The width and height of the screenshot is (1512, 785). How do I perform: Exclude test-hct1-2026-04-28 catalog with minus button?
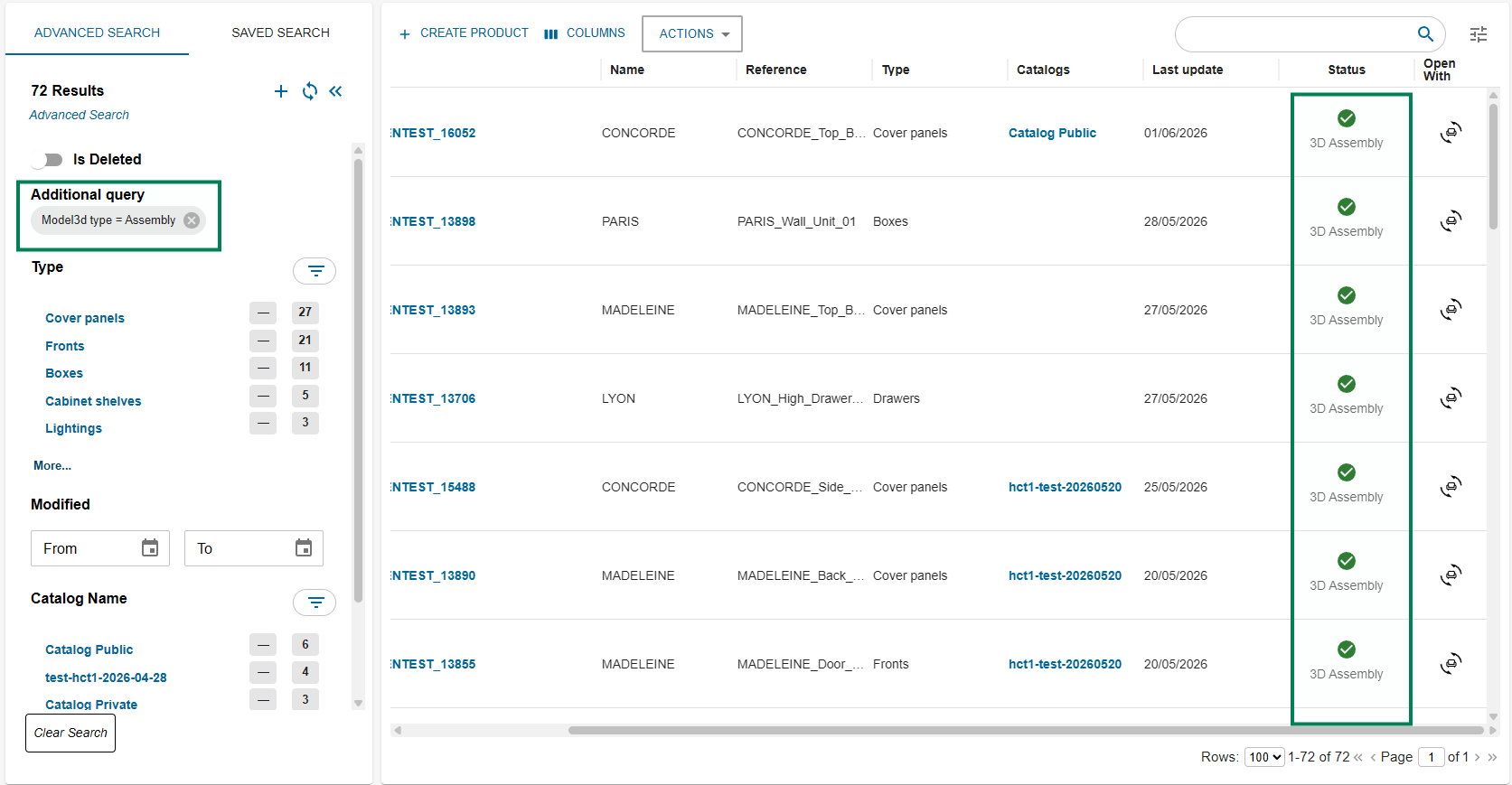click(263, 672)
